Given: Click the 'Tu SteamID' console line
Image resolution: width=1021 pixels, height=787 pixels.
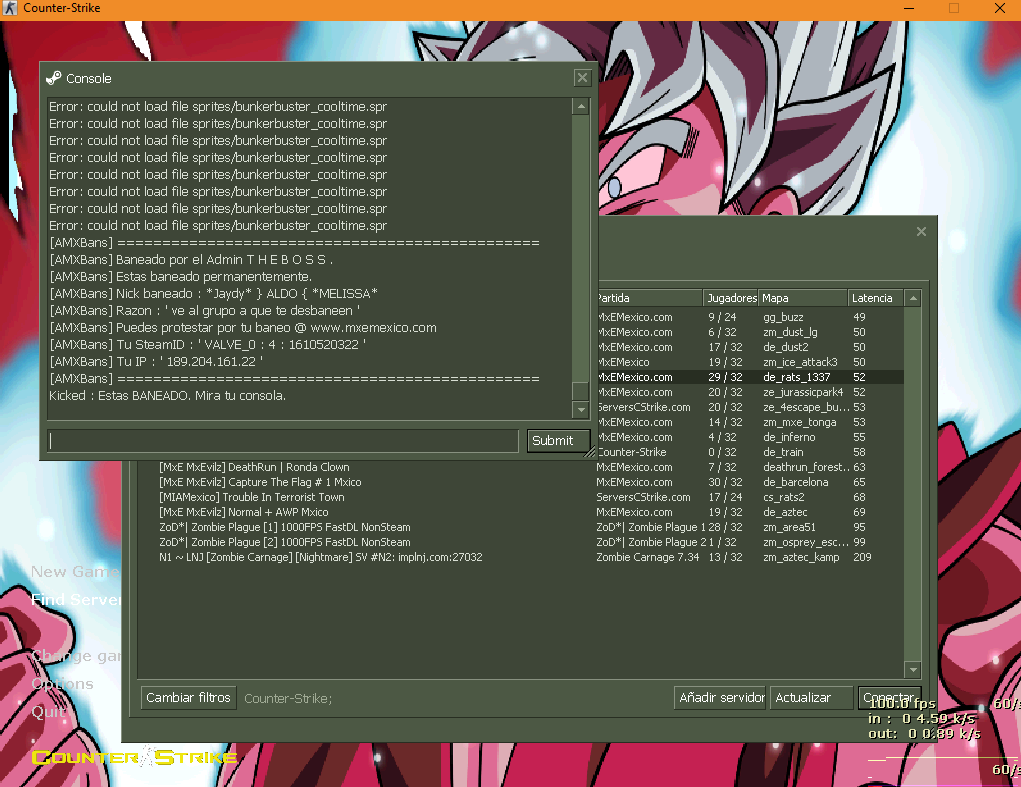Looking at the screenshot, I should [x=207, y=344].
